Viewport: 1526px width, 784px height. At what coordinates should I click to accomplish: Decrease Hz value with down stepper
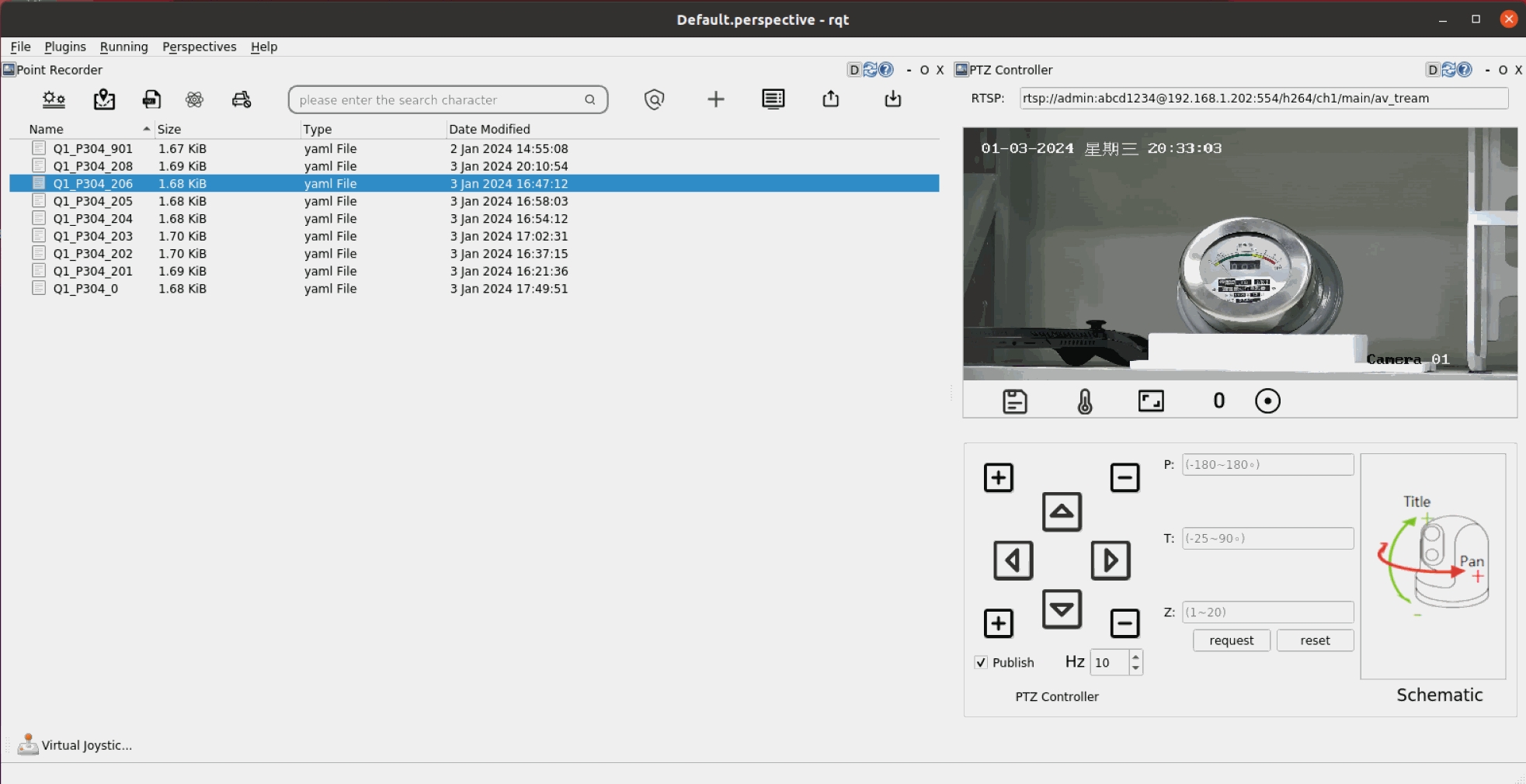(x=1135, y=668)
